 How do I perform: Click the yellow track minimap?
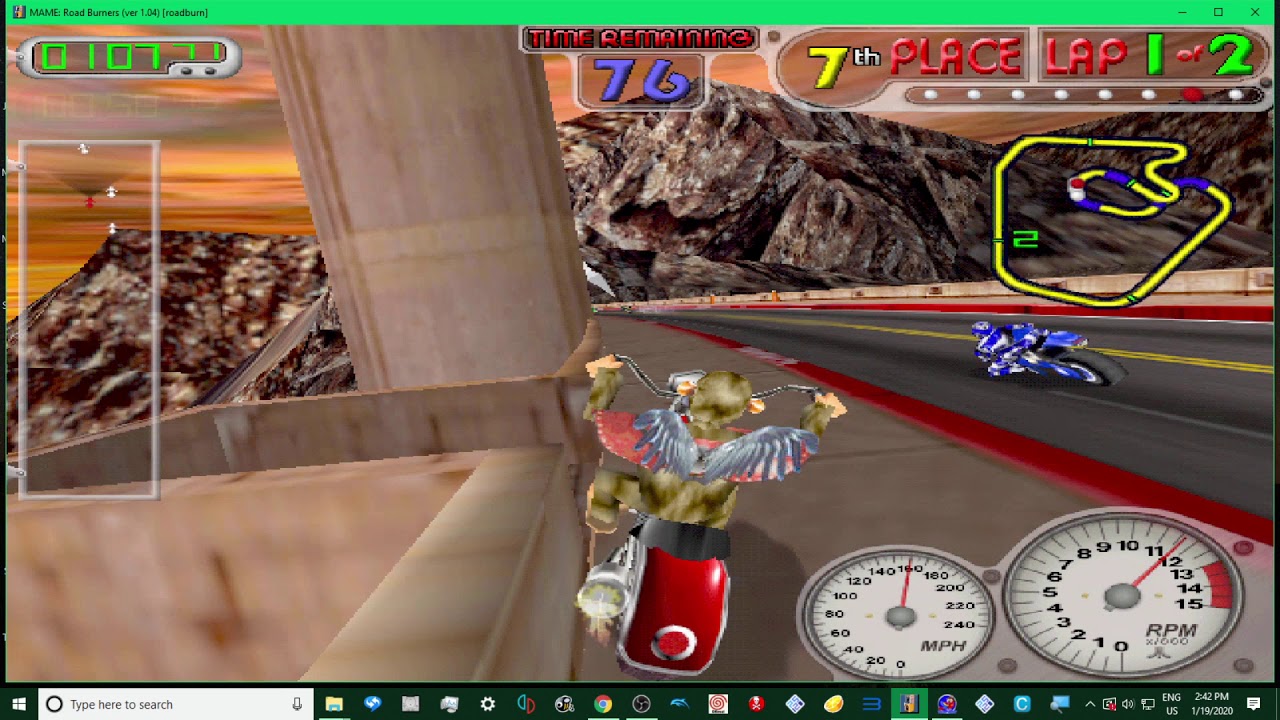[1110, 220]
